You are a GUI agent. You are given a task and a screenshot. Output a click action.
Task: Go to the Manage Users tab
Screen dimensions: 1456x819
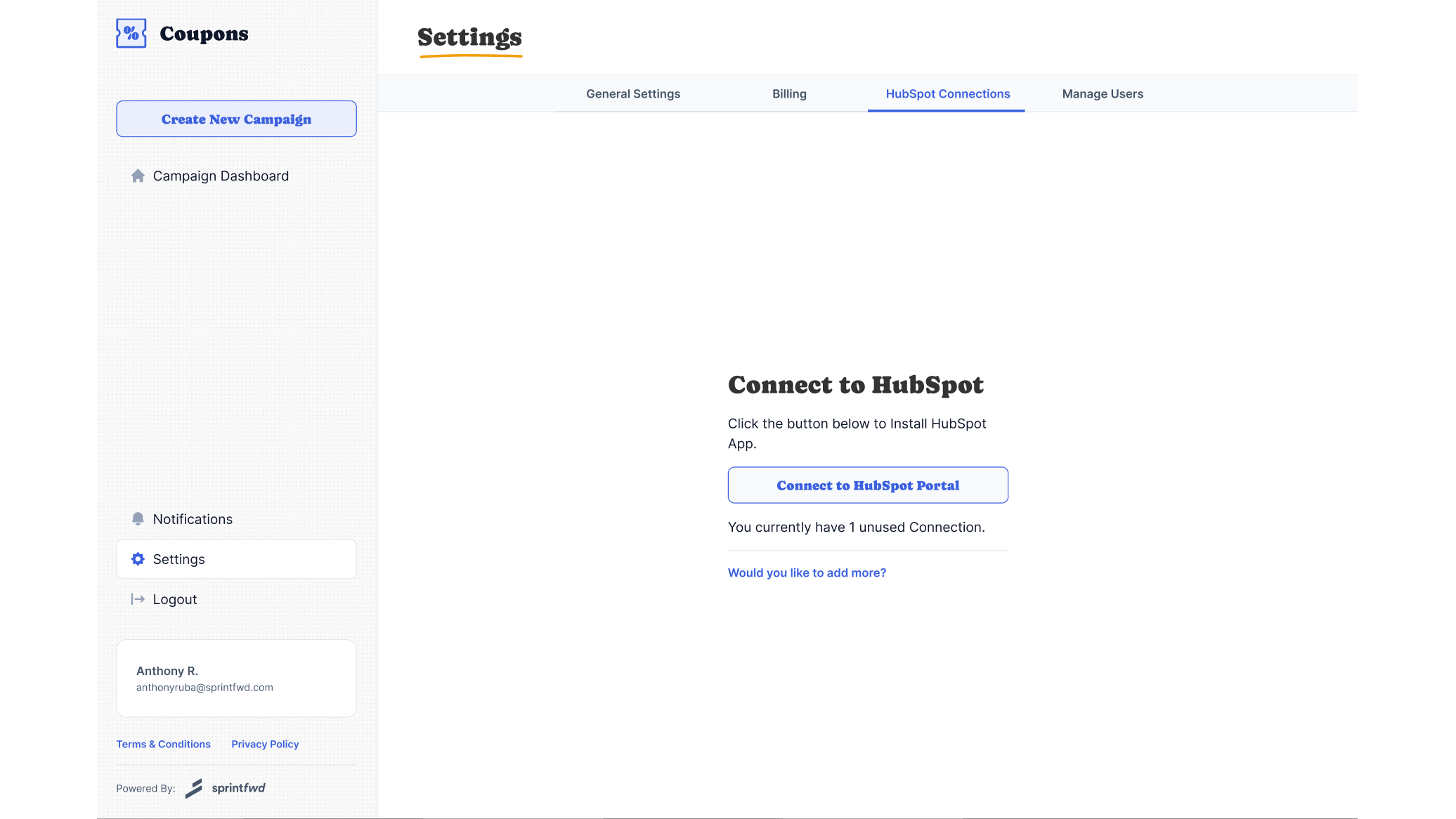pyautogui.click(x=1102, y=94)
